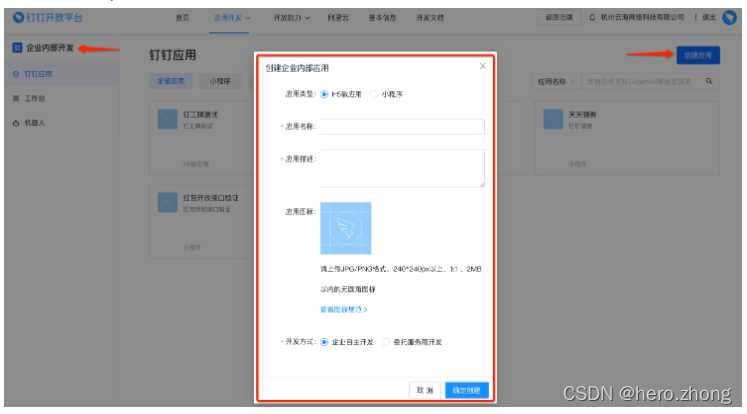Viewport: 747px width, 414px height.
Task: Click the 工作台 sidebar icon
Action: click(x=16, y=98)
